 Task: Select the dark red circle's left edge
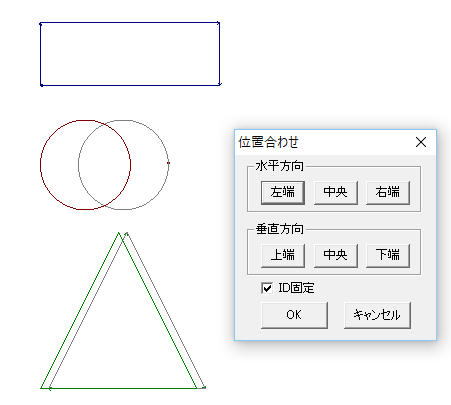click(x=41, y=165)
